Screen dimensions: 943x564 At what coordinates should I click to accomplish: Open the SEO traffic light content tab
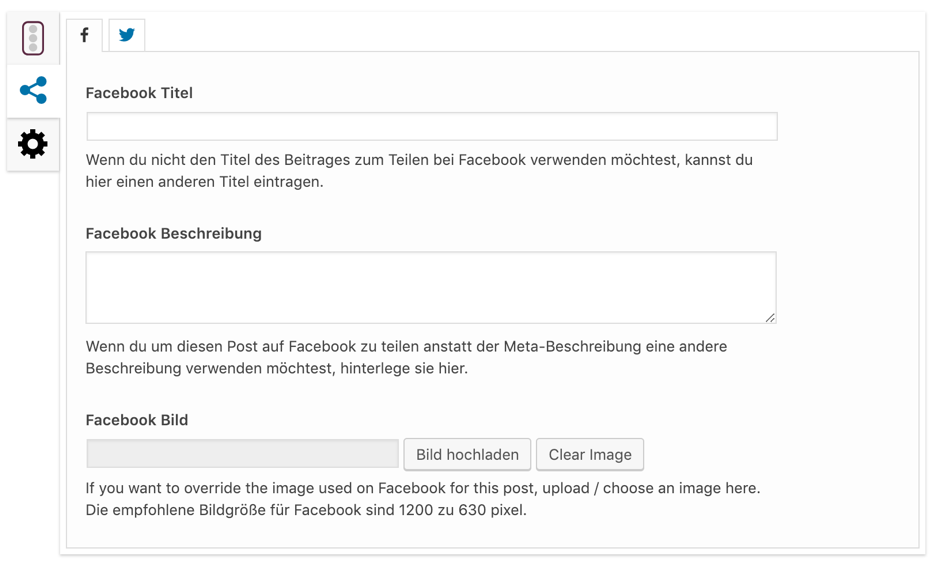tap(33, 38)
